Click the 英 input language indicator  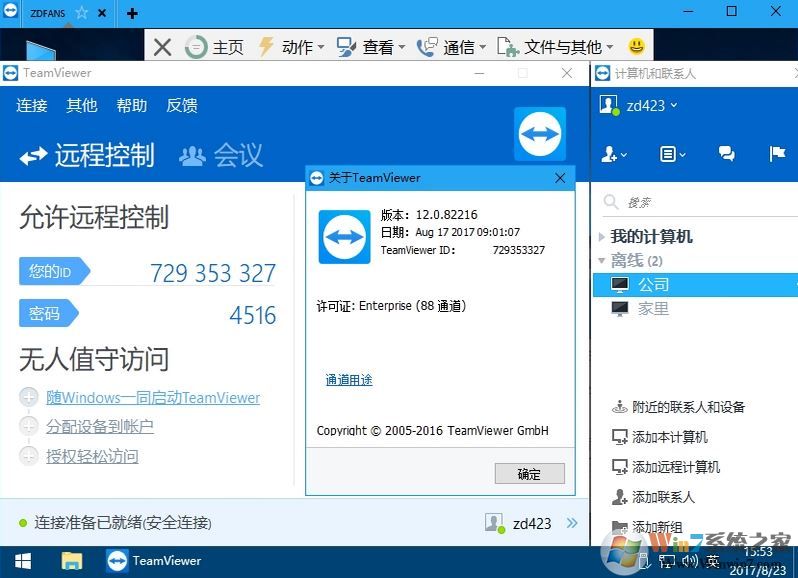pyautogui.click(x=712, y=561)
